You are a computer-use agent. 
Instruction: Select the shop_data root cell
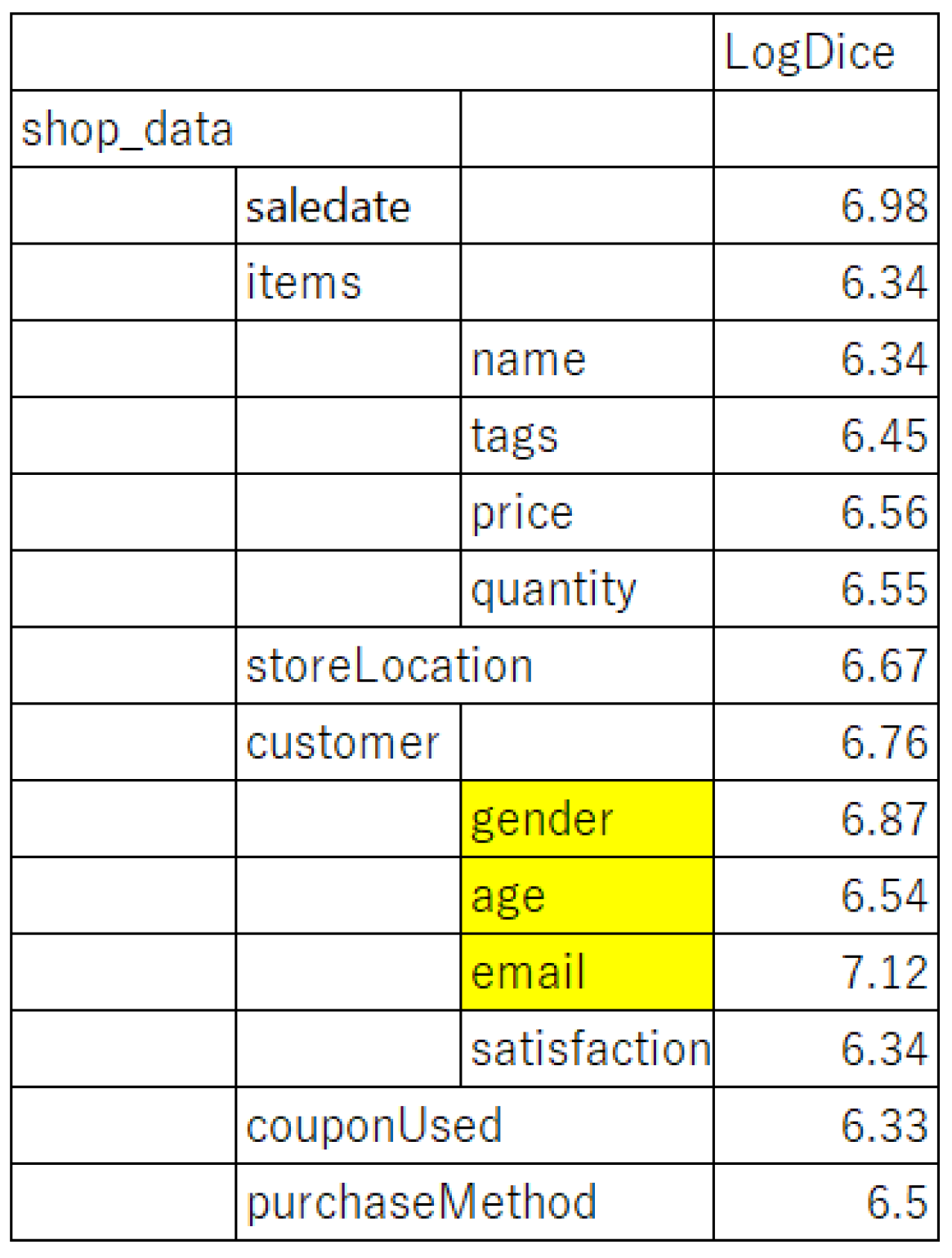coord(127,129)
